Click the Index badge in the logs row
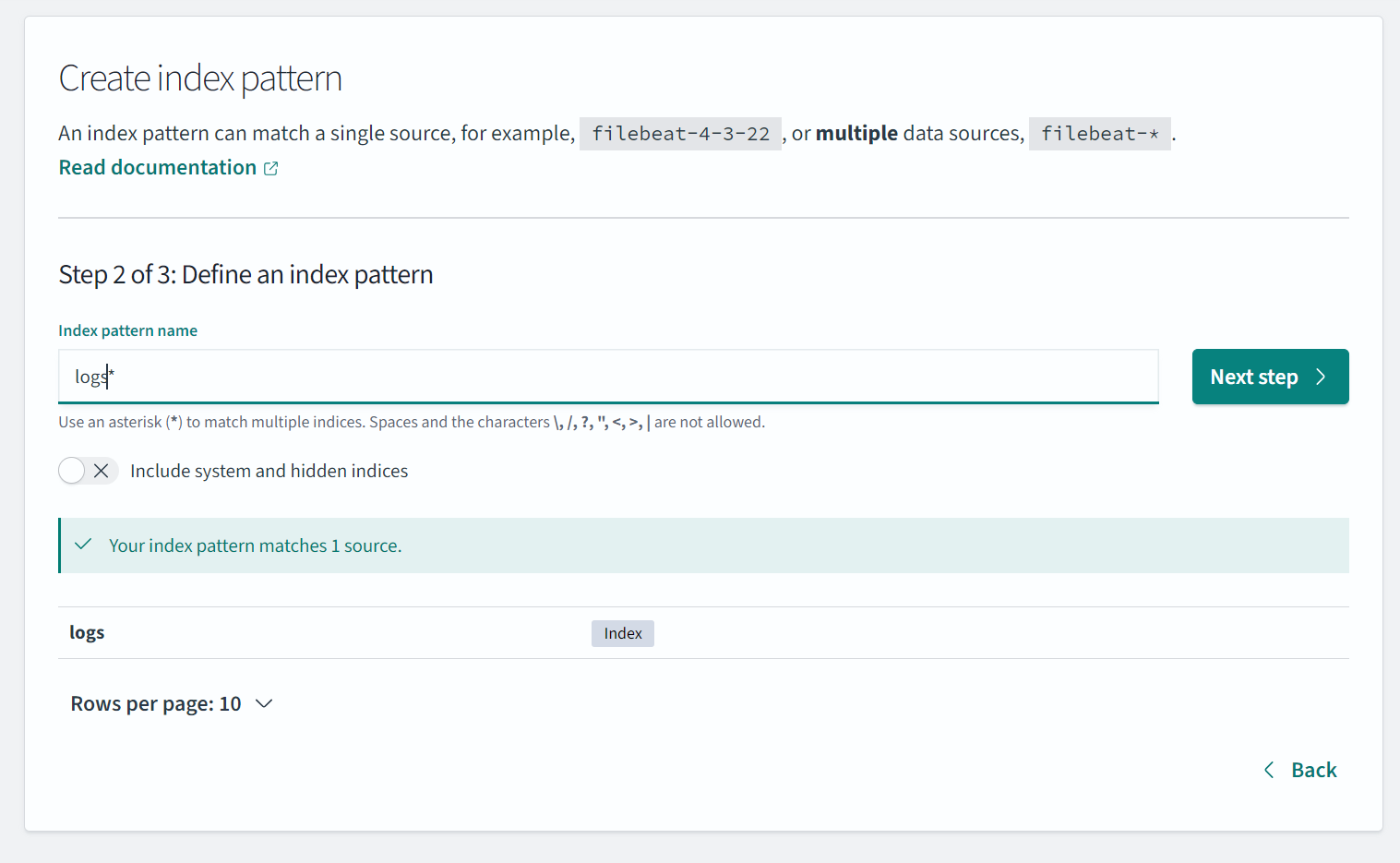The image size is (1400, 863). pyautogui.click(x=622, y=633)
